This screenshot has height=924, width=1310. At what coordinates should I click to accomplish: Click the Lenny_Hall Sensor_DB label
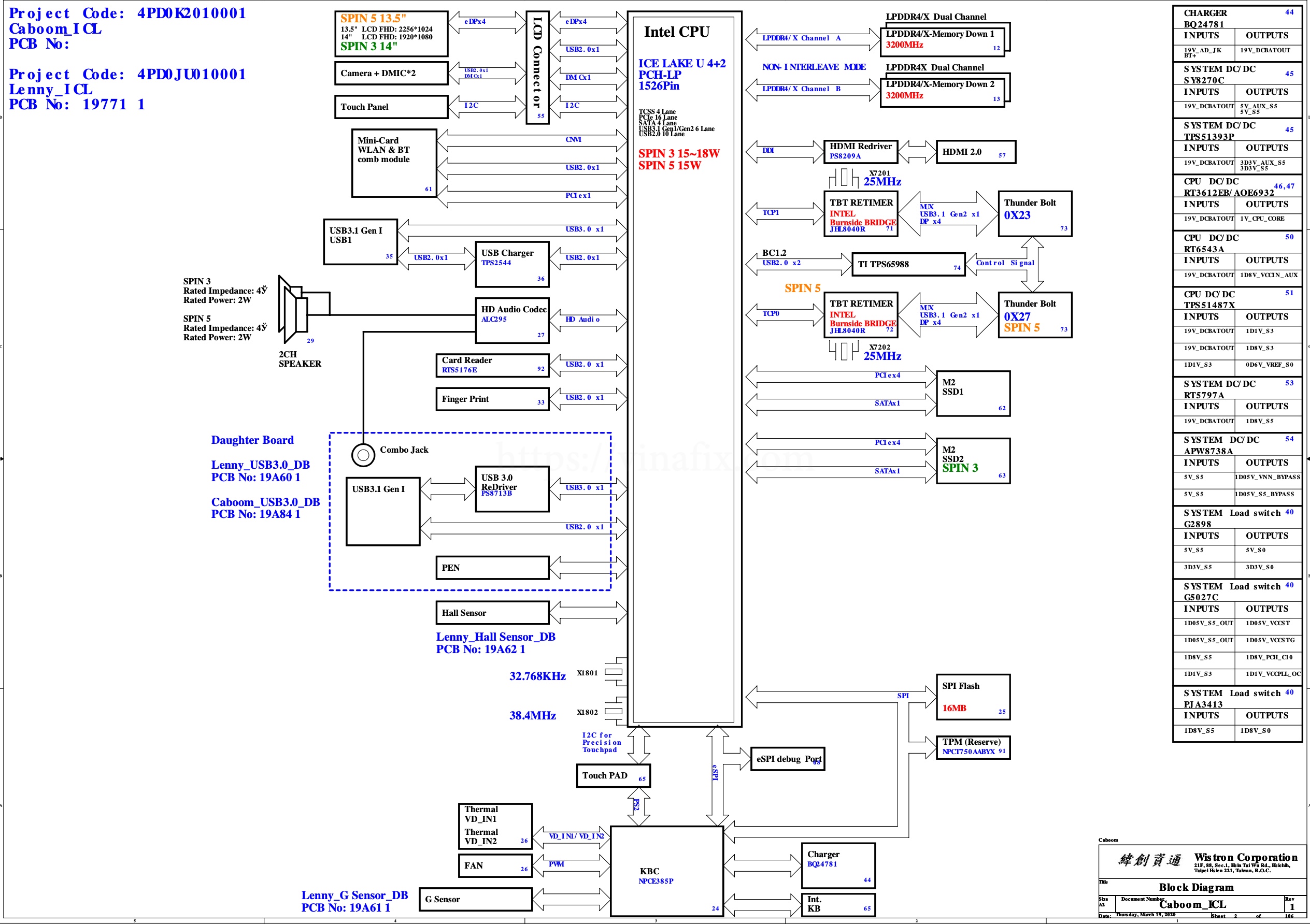(495, 637)
